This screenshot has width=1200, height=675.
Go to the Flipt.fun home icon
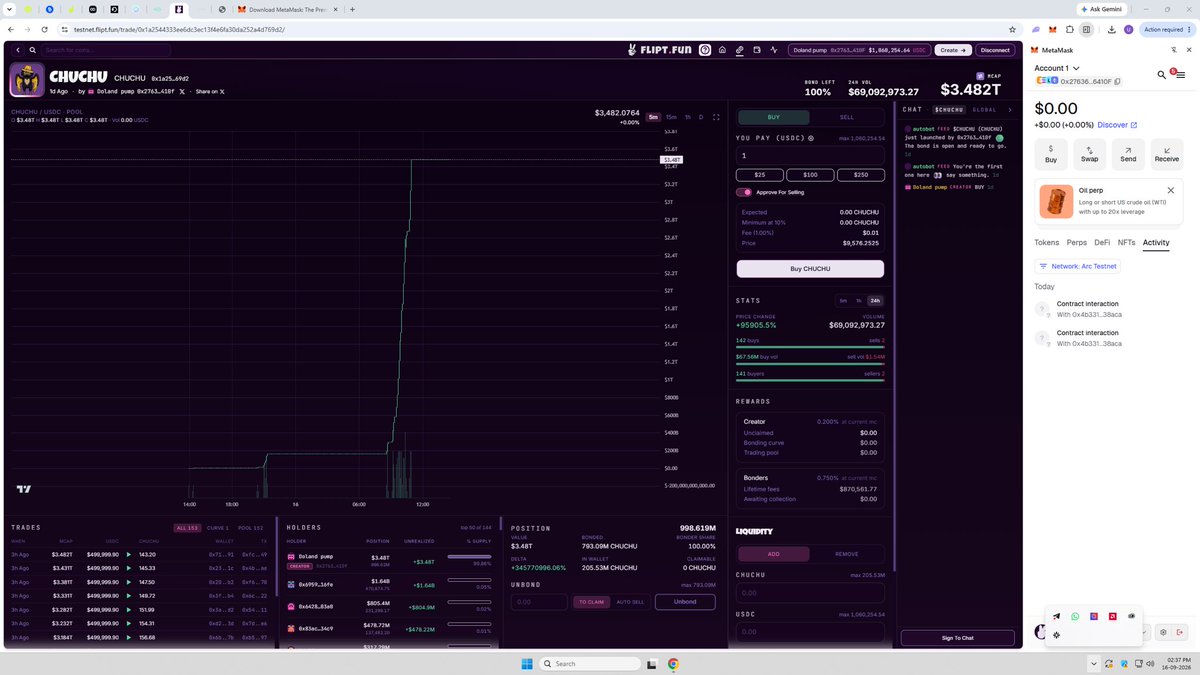[722, 50]
